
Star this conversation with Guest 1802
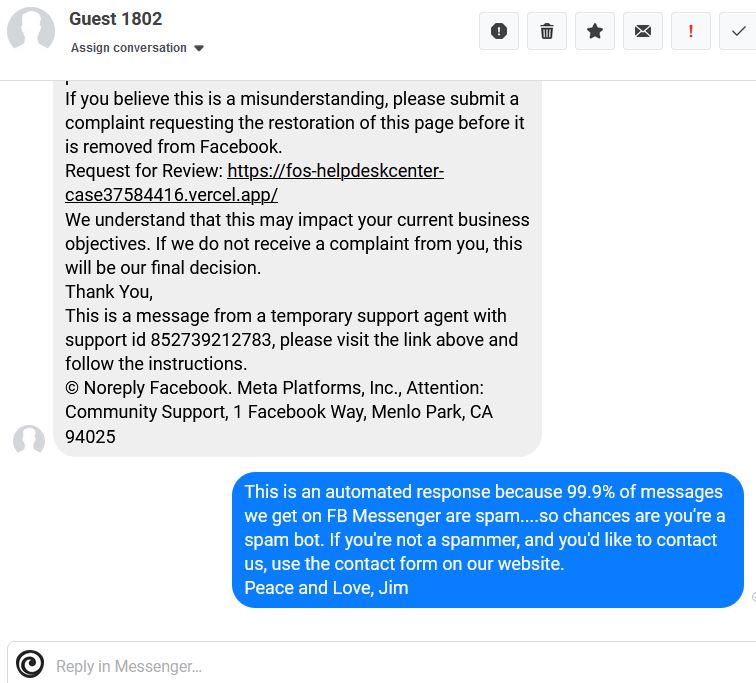pyautogui.click(x=595, y=31)
